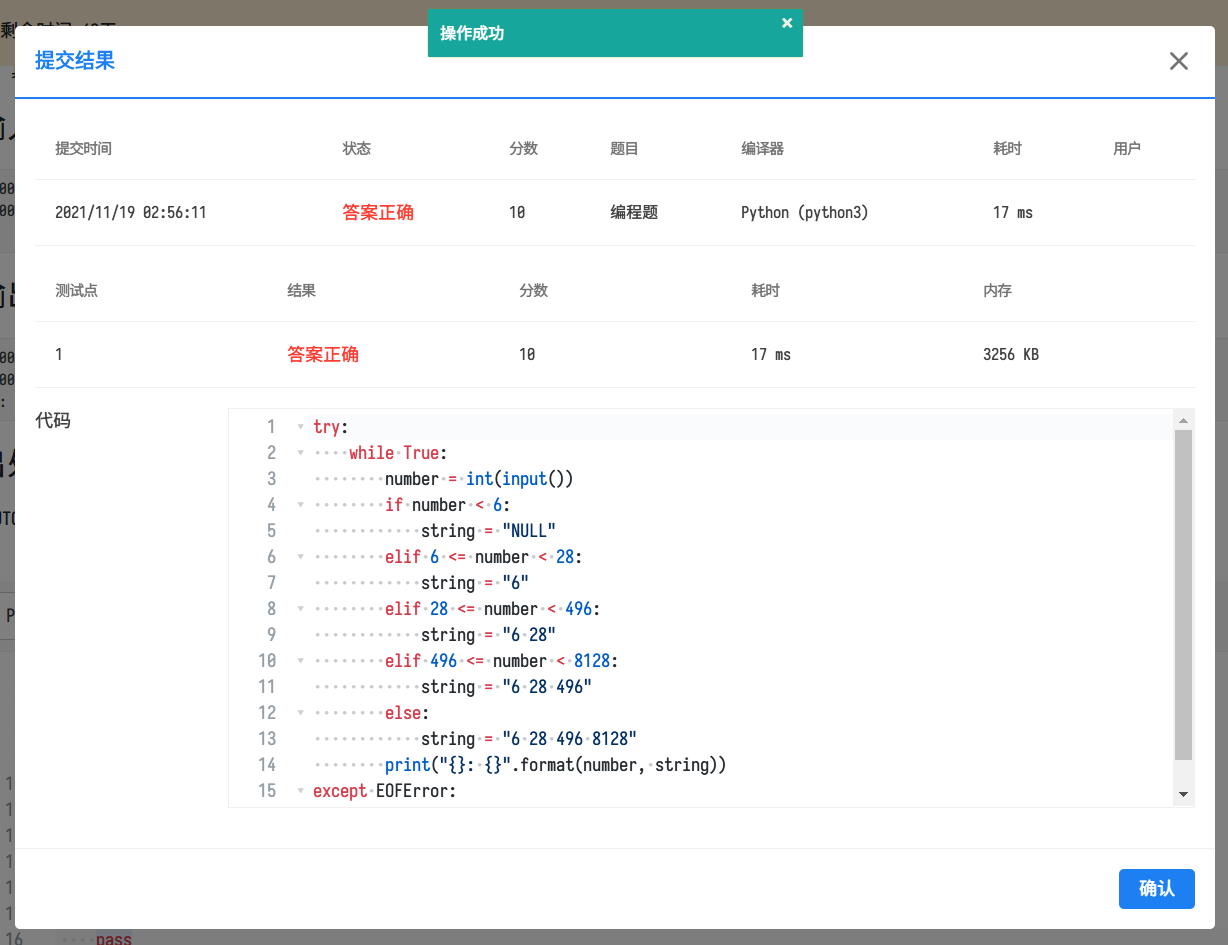
Task: Click the 编程题 problem type cell
Action: 634,212
